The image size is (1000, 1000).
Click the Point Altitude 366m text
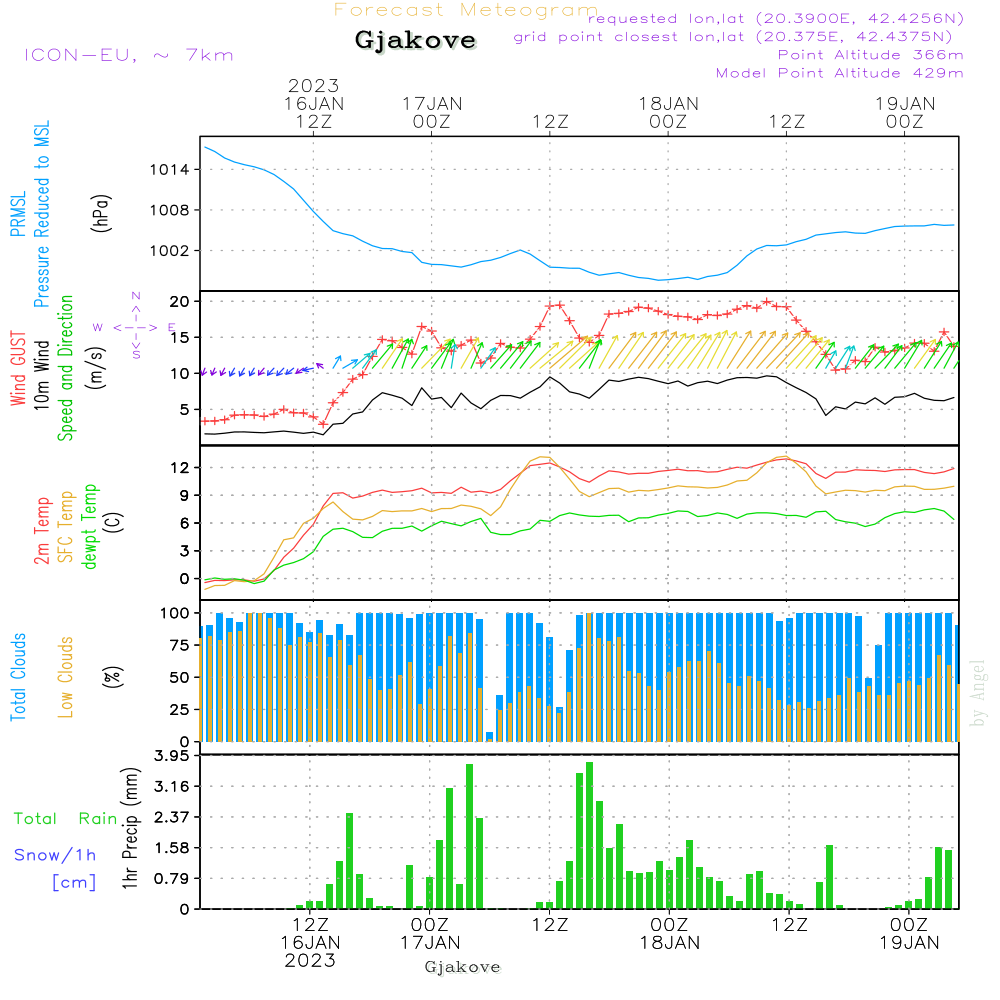point(870,55)
